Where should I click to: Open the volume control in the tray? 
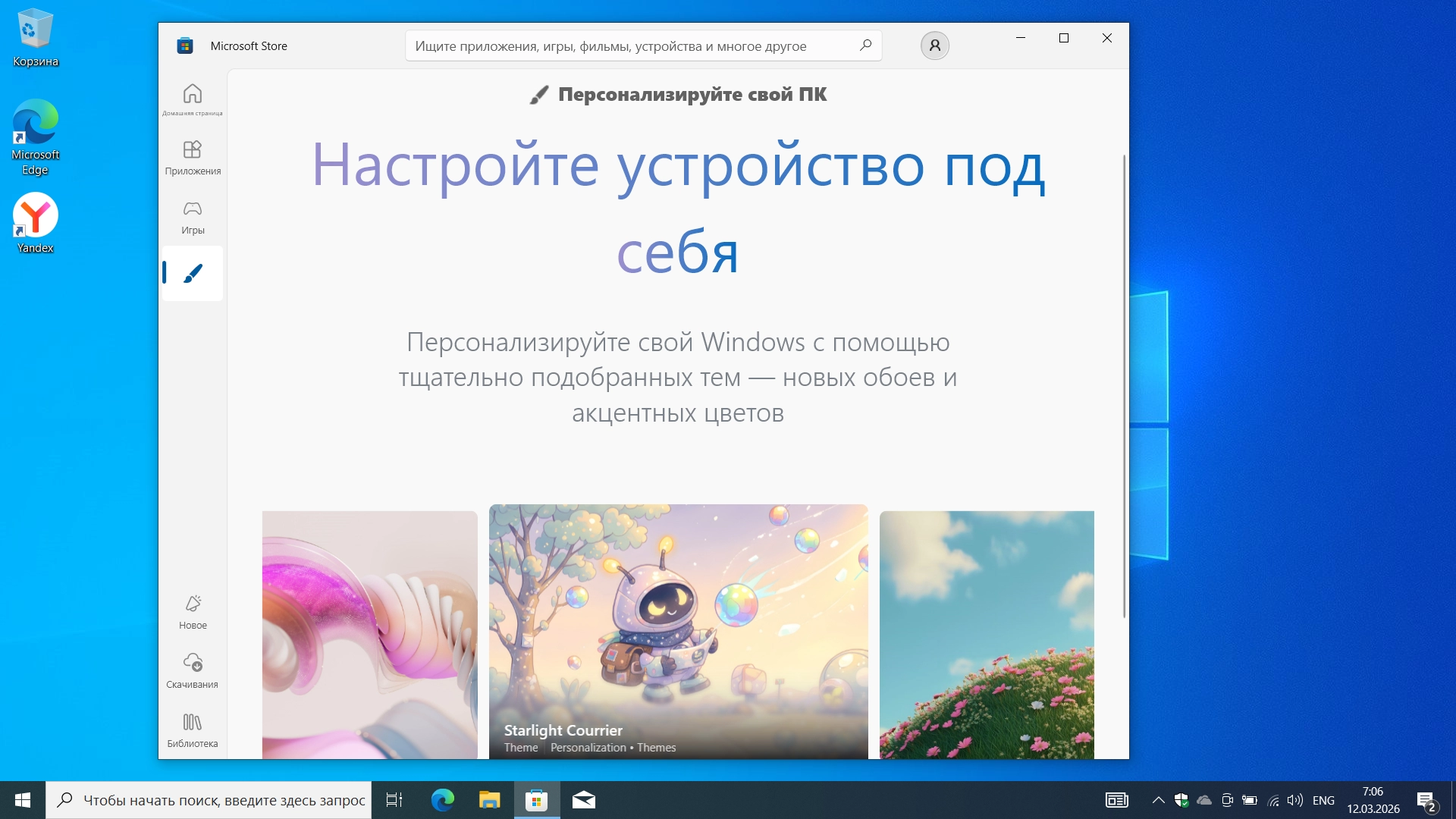1295,800
